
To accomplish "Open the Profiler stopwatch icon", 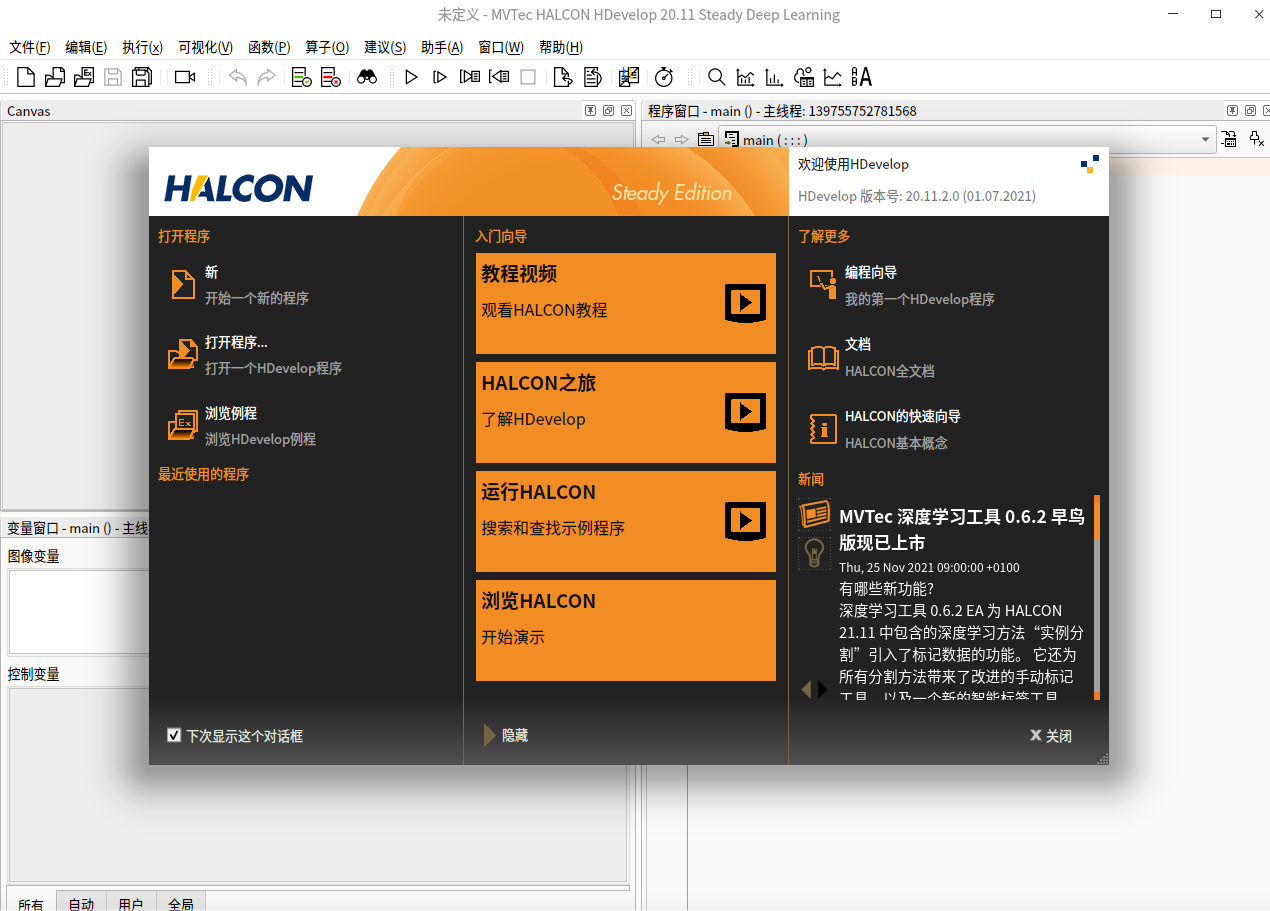I will click(x=664, y=77).
